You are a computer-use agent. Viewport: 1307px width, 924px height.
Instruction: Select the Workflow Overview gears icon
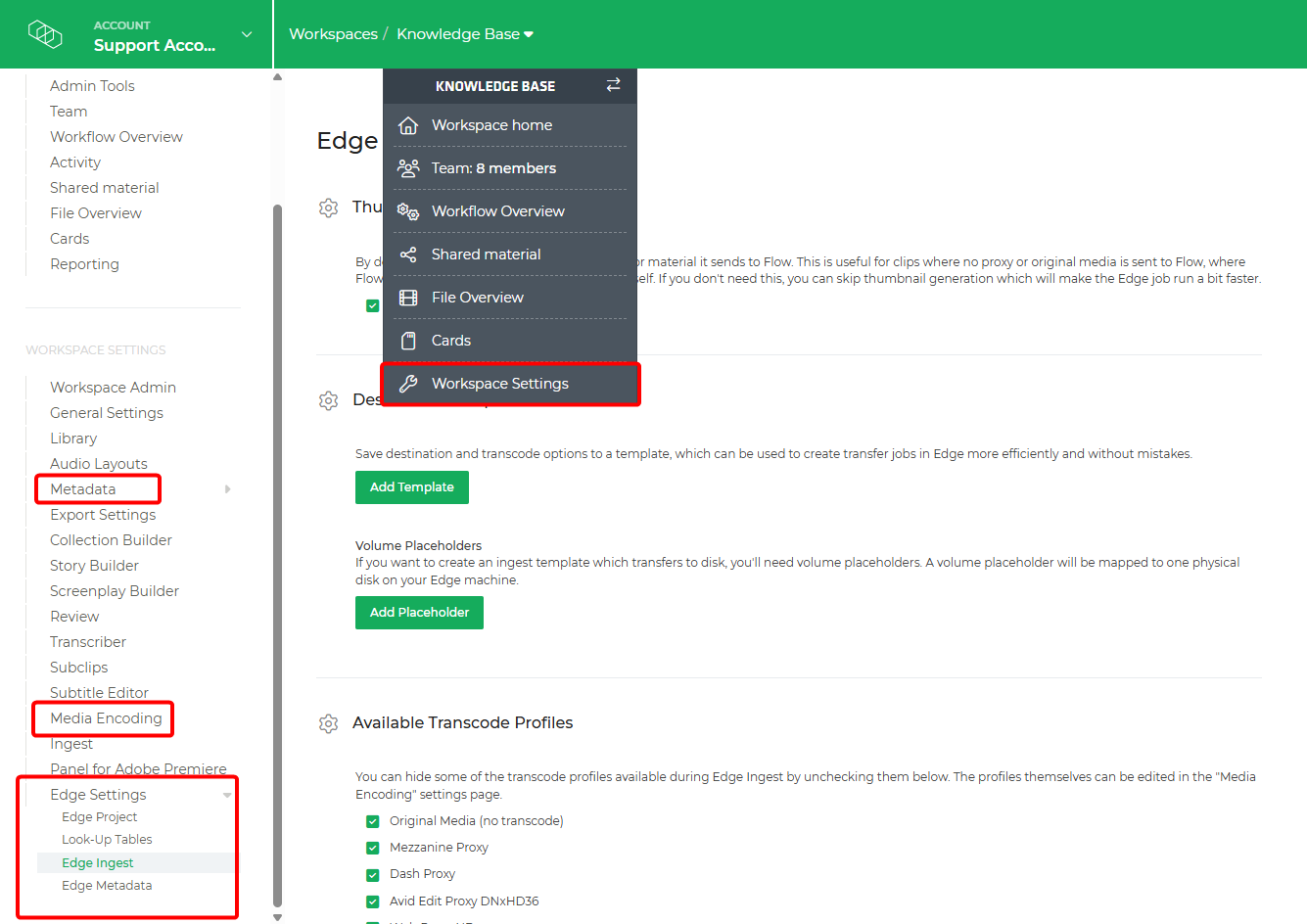point(408,210)
